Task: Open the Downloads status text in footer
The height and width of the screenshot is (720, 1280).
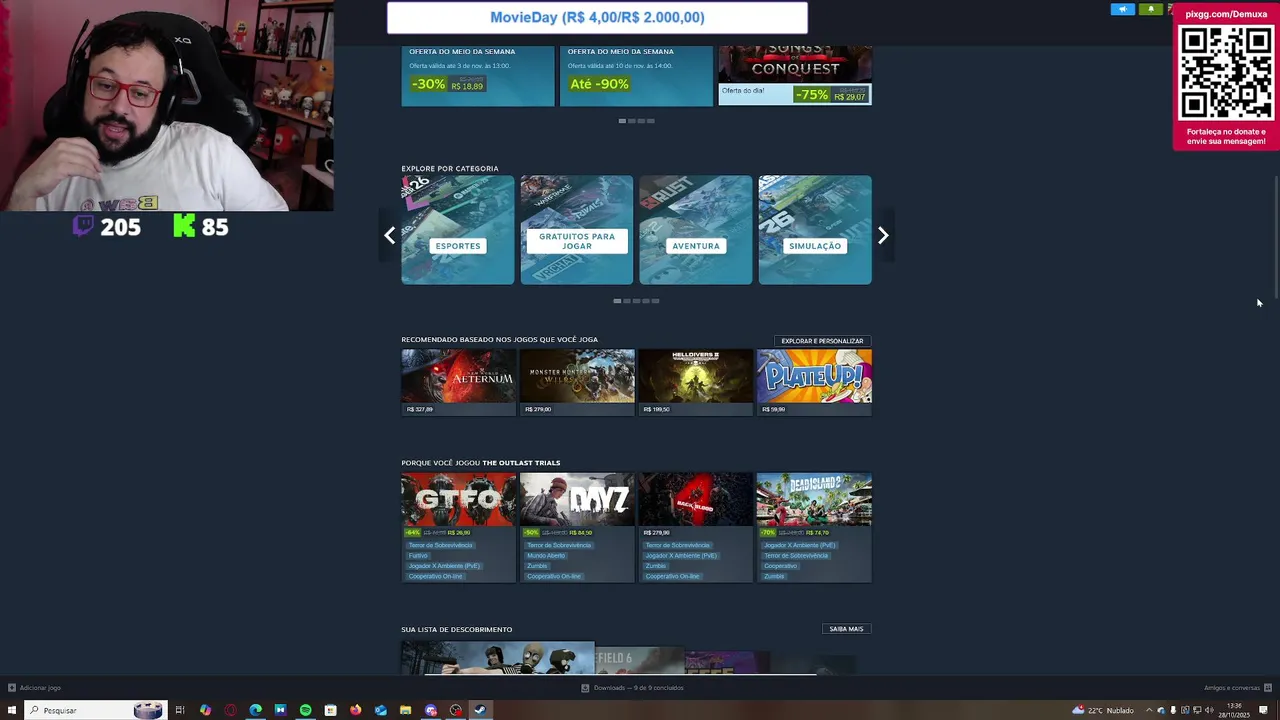Action: pyautogui.click(x=639, y=688)
